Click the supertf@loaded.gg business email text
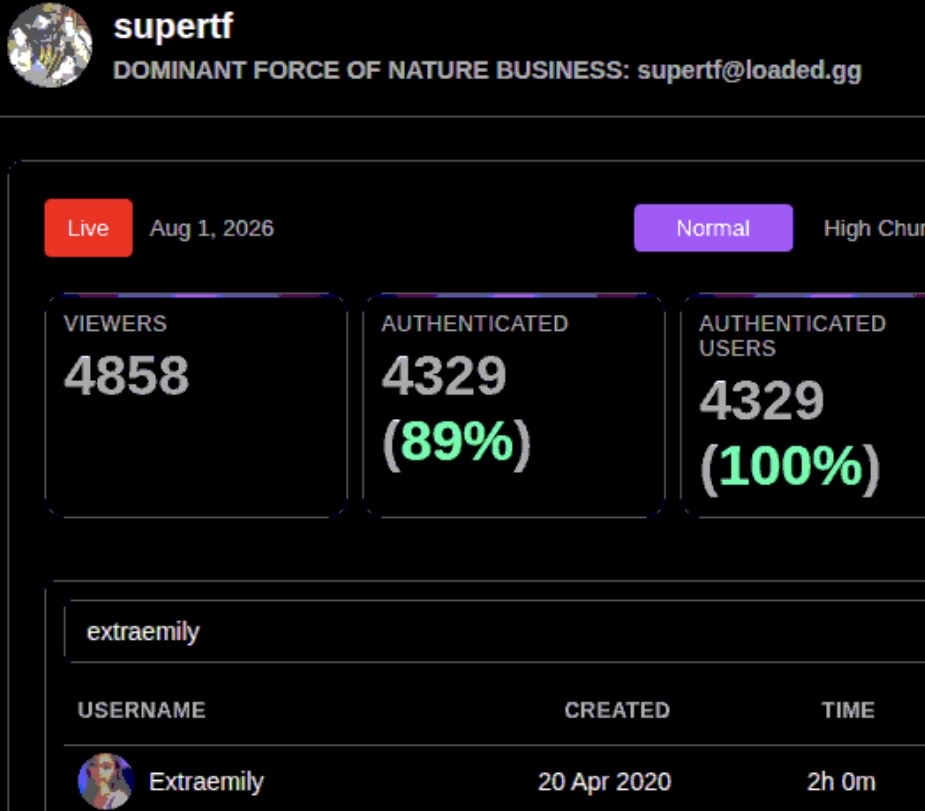 coord(749,70)
